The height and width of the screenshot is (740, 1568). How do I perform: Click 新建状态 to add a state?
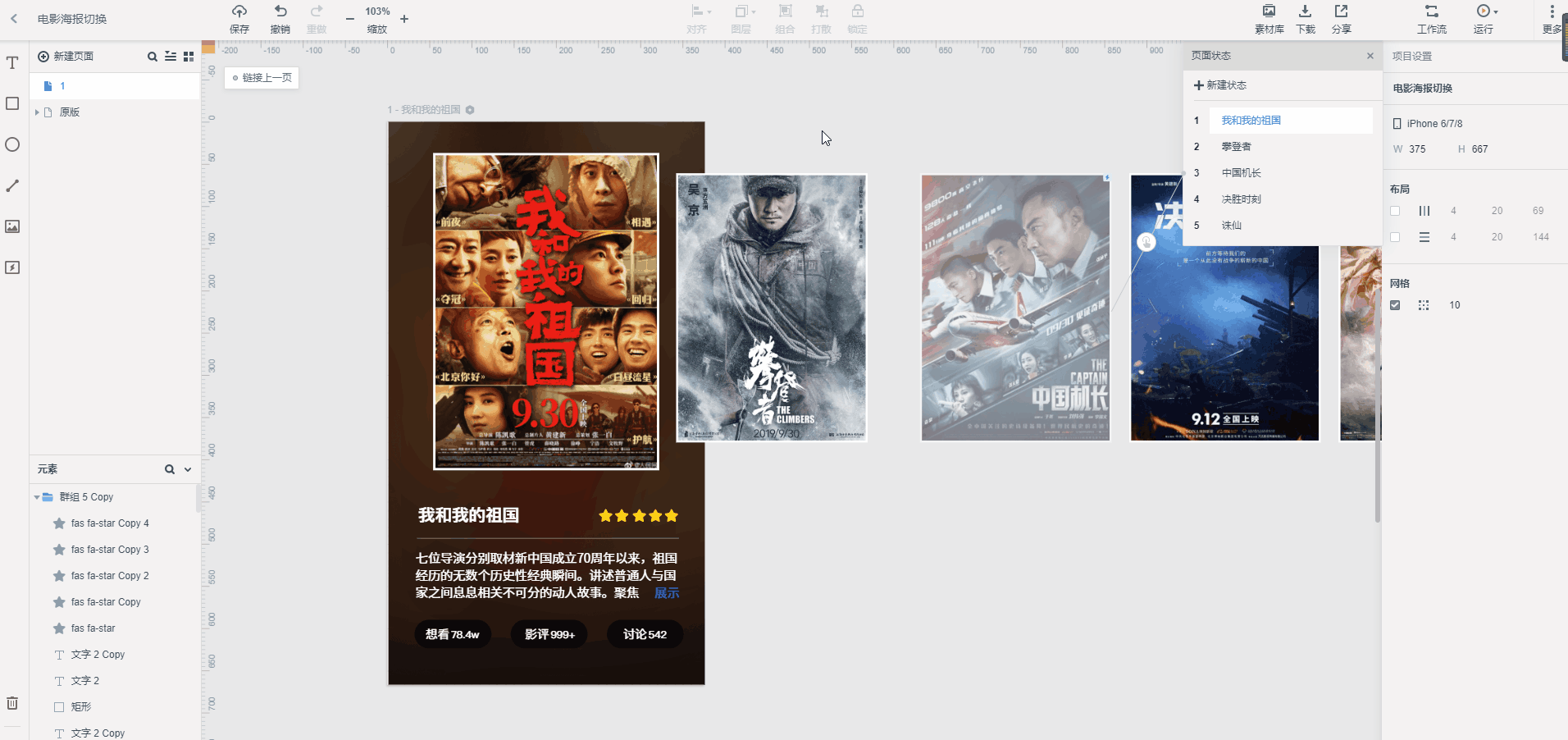click(x=1220, y=85)
